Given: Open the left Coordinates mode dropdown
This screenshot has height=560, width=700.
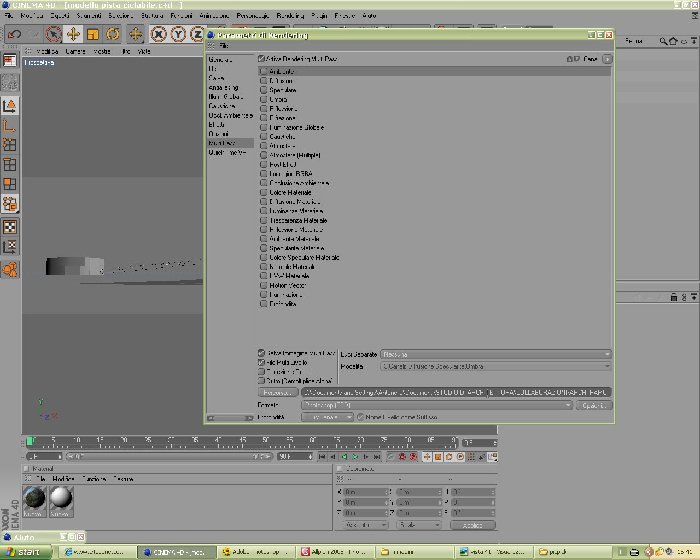Looking at the screenshot, I should pyautogui.click(x=365, y=525).
